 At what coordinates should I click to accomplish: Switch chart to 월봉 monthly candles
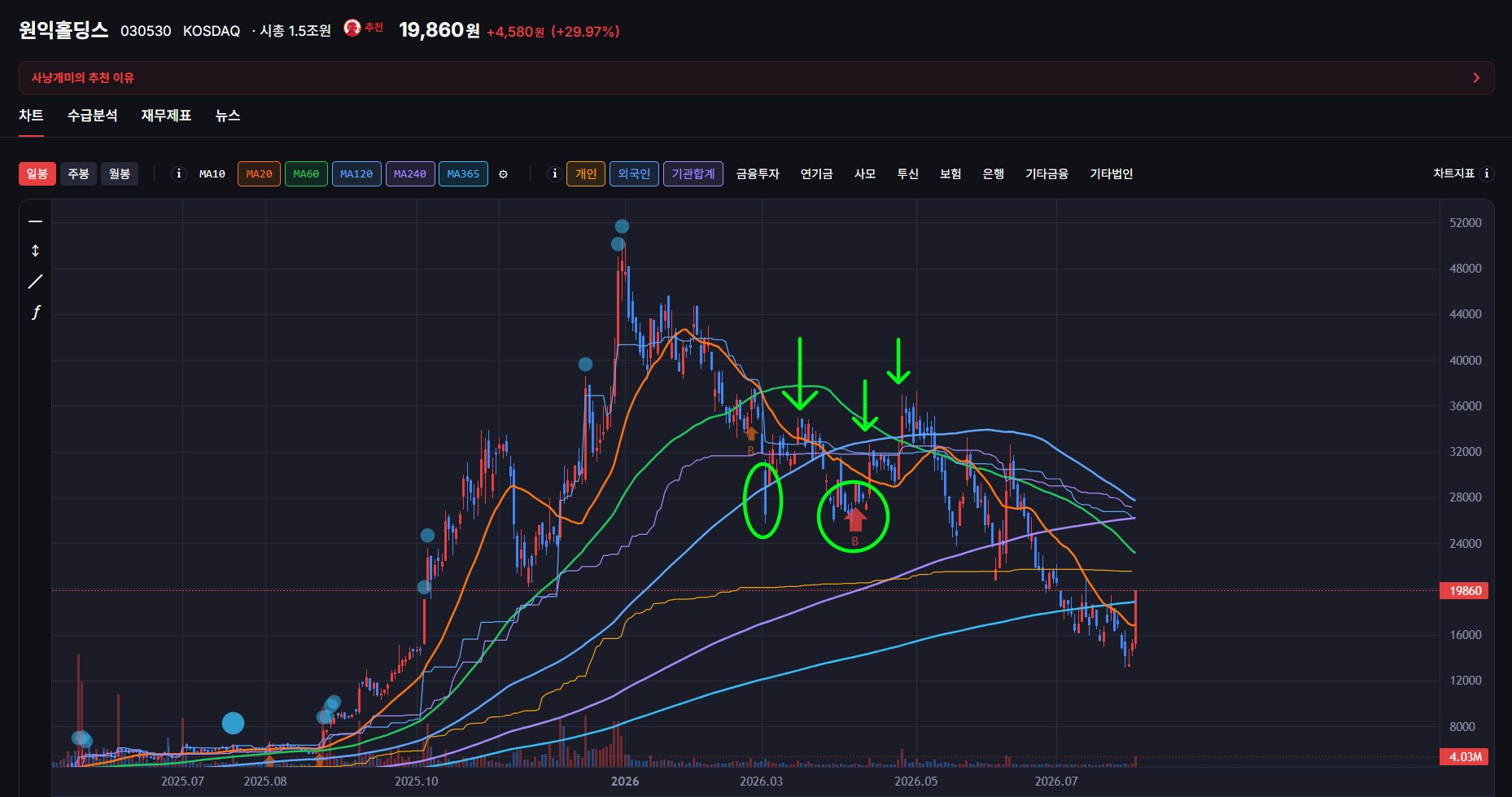coord(120,174)
